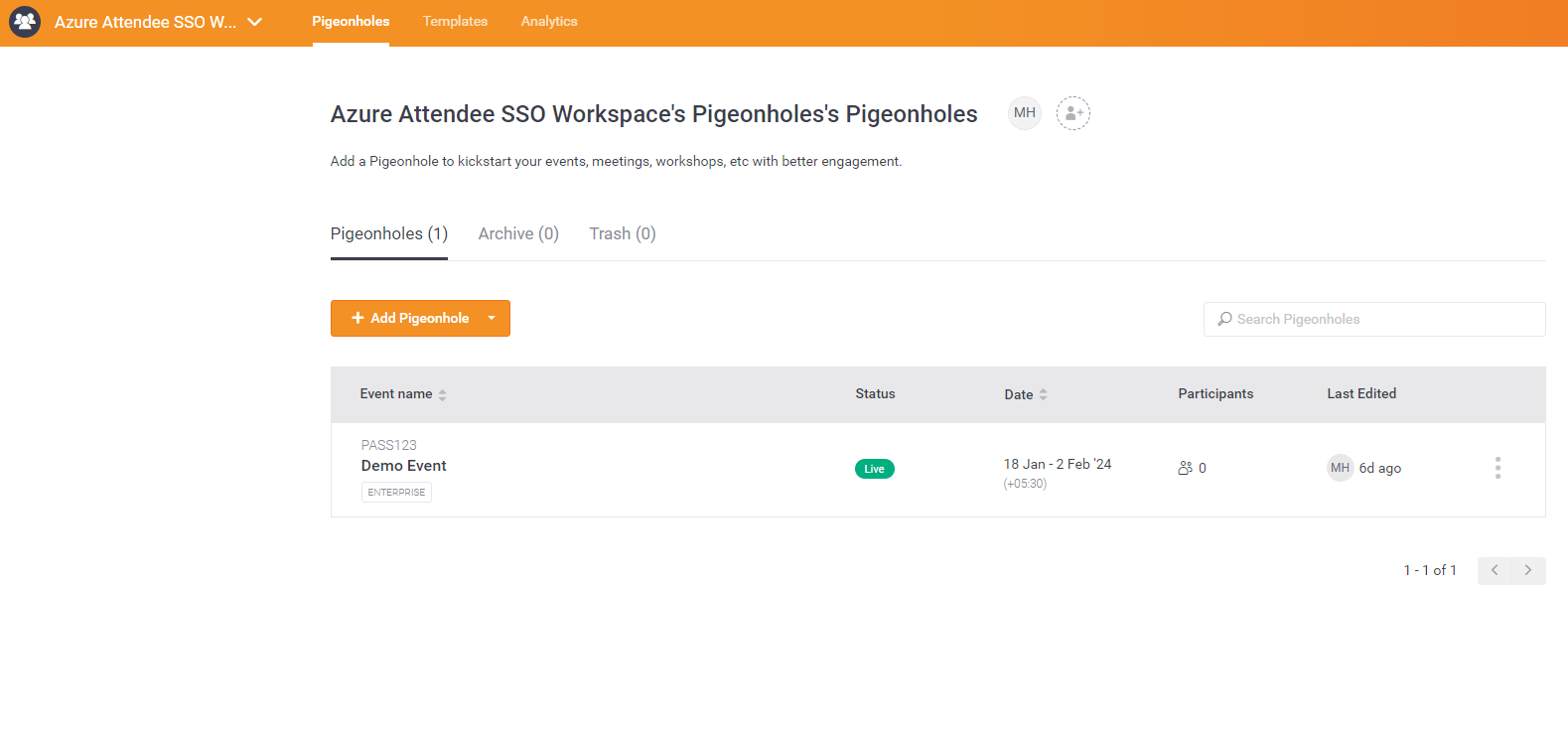Click the PASS123 passcode text
1568x732 pixels.
388,445
